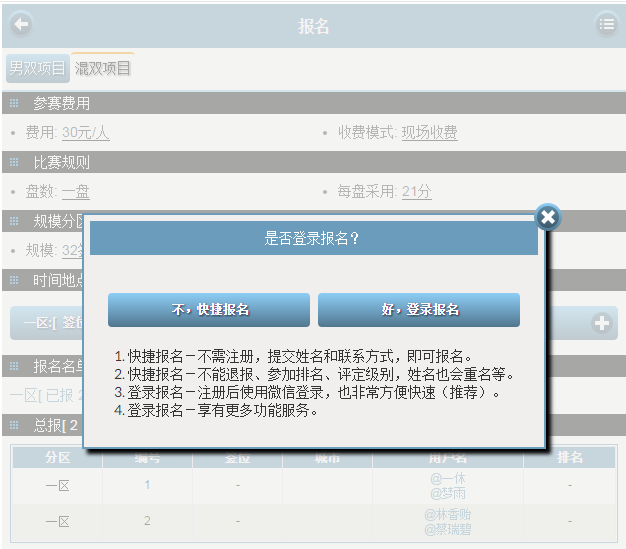
Task: Open the 现场收费 payment mode link
Action: click(x=429, y=133)
